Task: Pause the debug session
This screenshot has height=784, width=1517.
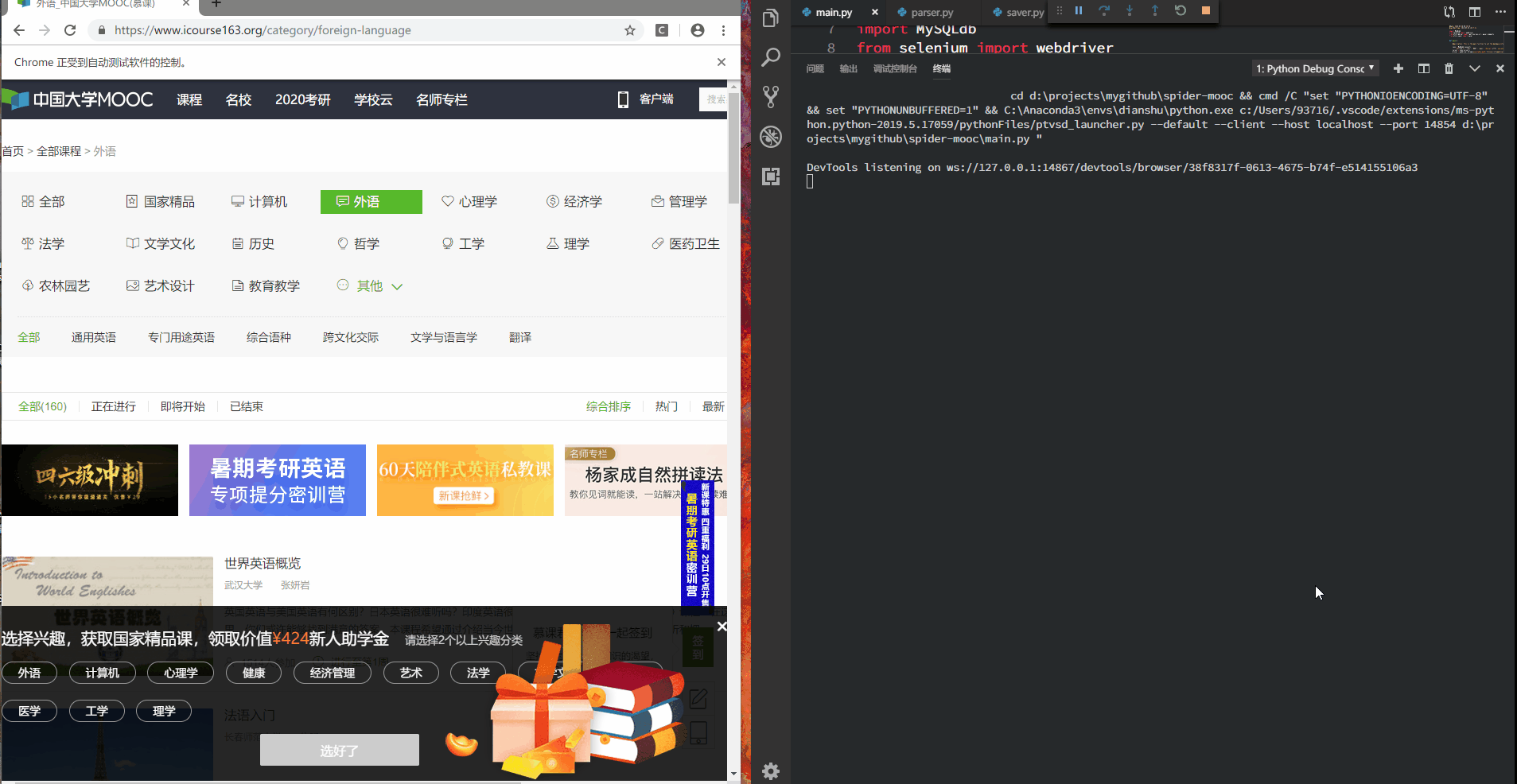Action: [x=1079, y=10]
